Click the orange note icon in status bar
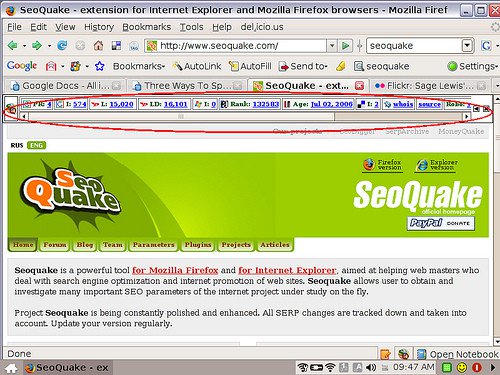 (385, 354)
